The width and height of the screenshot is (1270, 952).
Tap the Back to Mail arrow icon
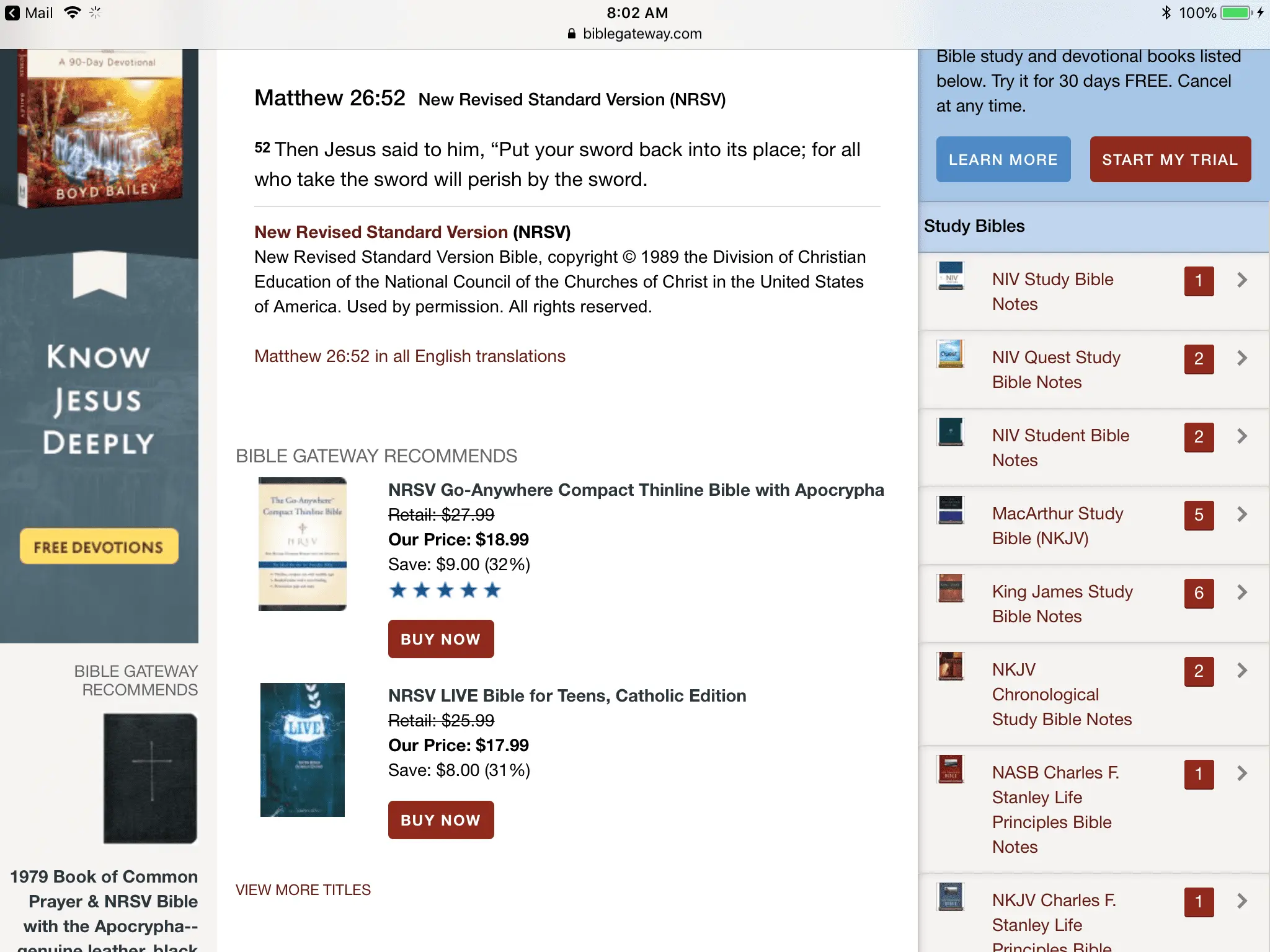pos(12,13)
